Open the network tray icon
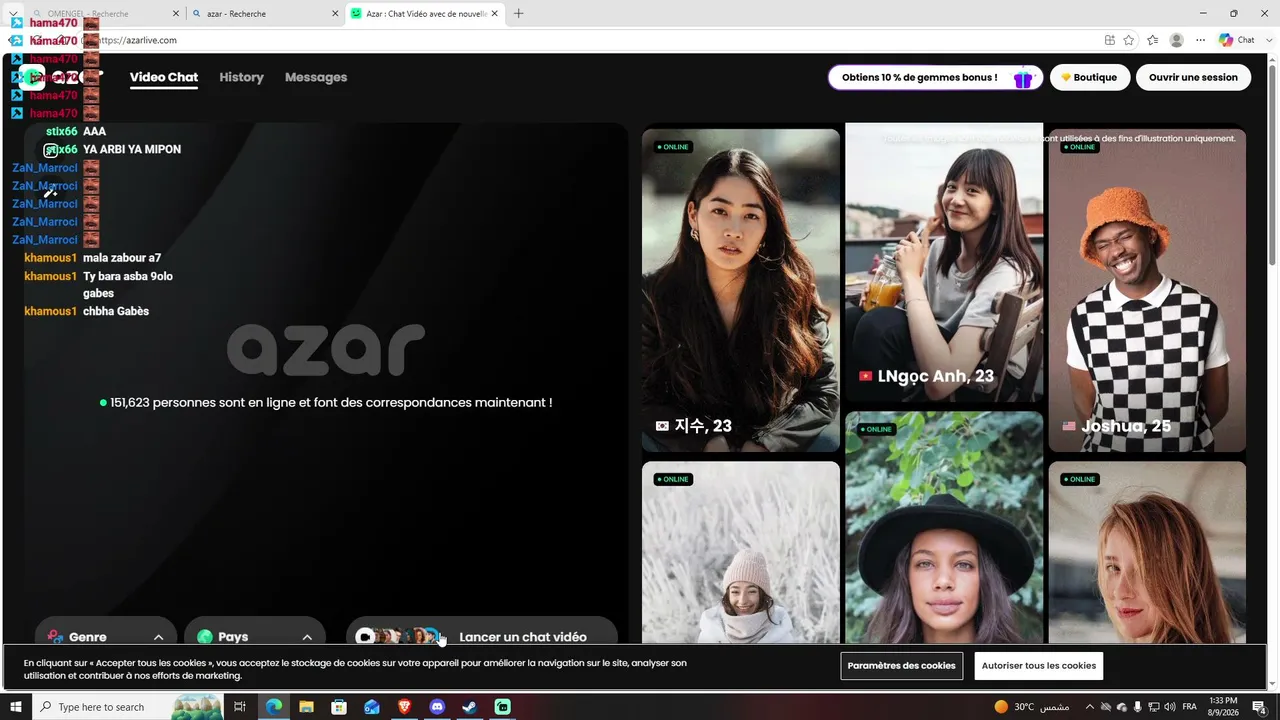This screenshot has width=1280, height=720. 1154,707
